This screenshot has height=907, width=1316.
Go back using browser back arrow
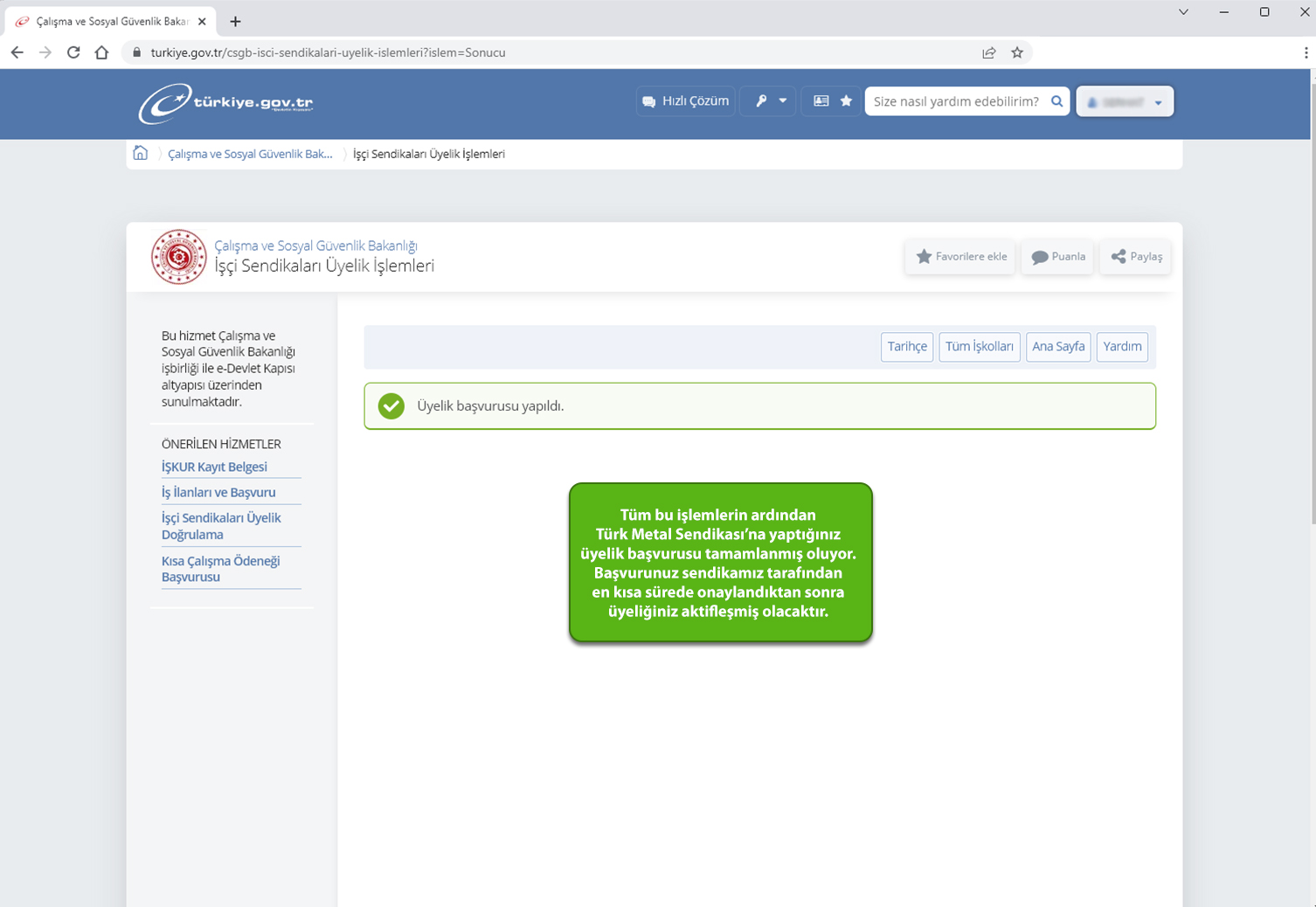point(17,52)
